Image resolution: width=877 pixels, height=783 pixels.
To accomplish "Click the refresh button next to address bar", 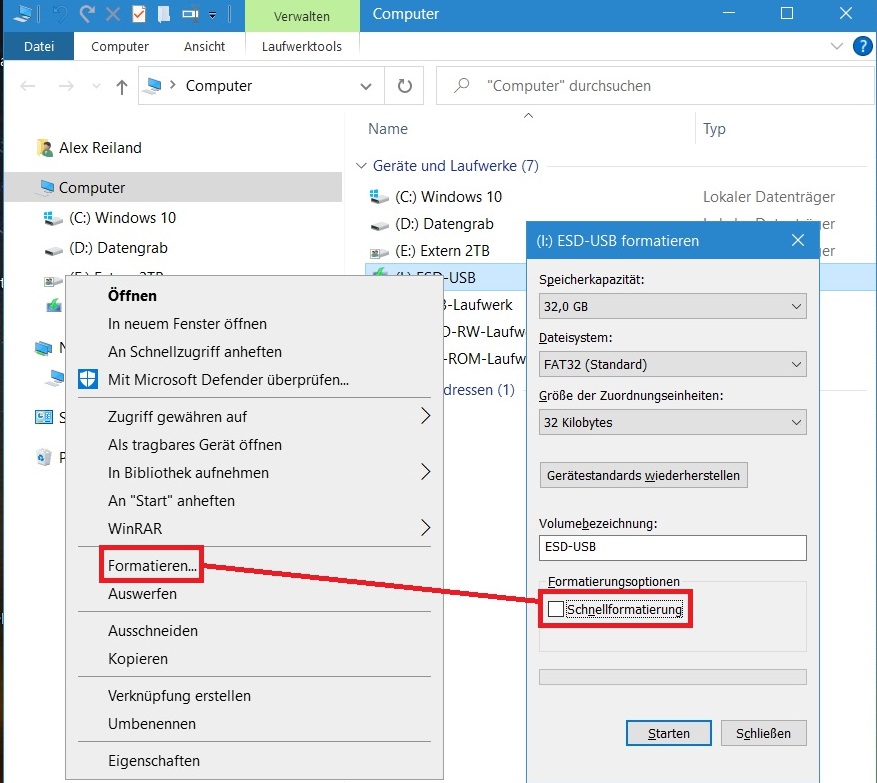I will pos(404,86).
